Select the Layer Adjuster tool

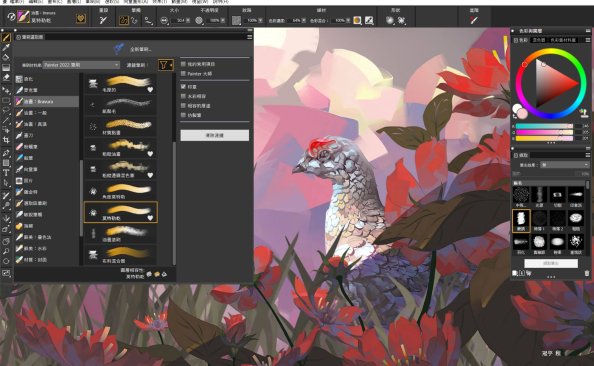tap(6, 91)
